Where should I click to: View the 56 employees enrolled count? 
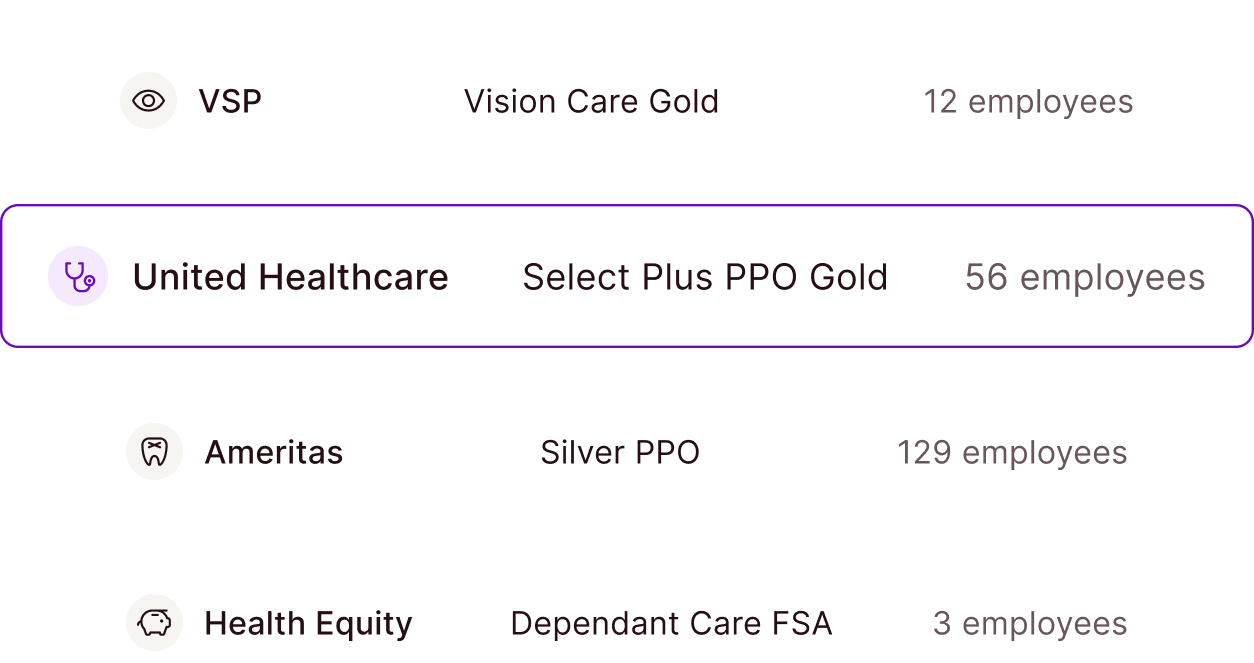pos(1085,277)
